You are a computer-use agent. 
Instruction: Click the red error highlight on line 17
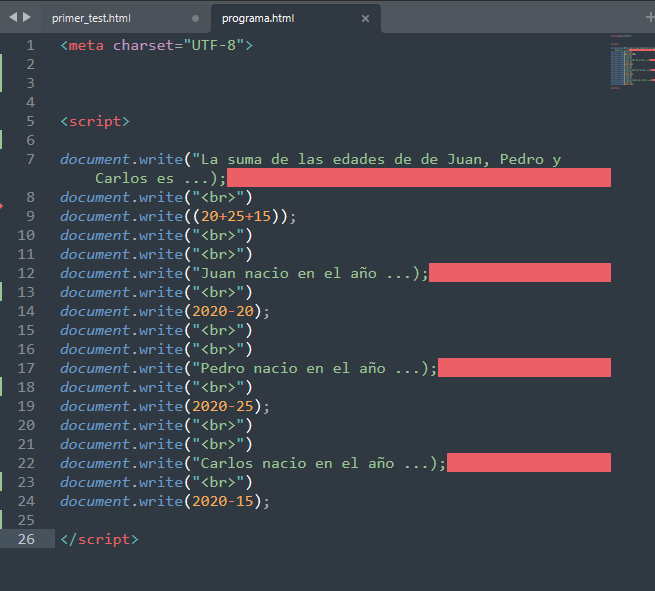(x=524, y=367)
